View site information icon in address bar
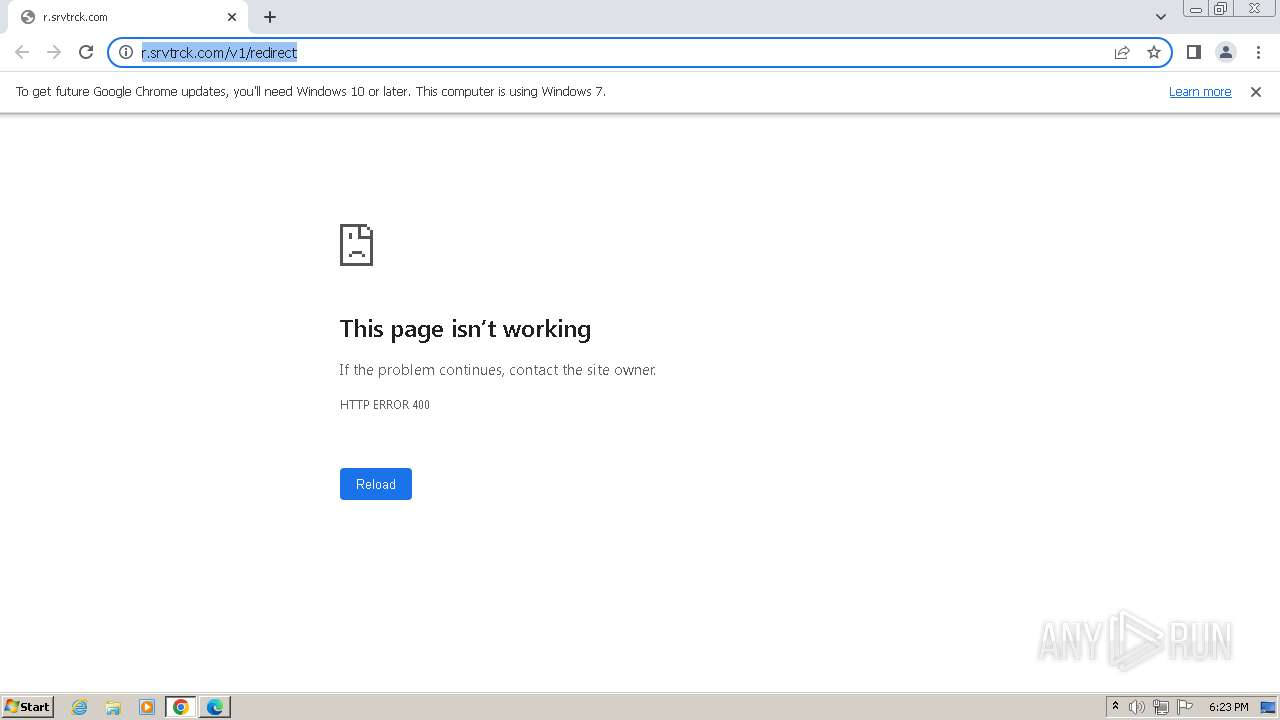 (126, 52)
